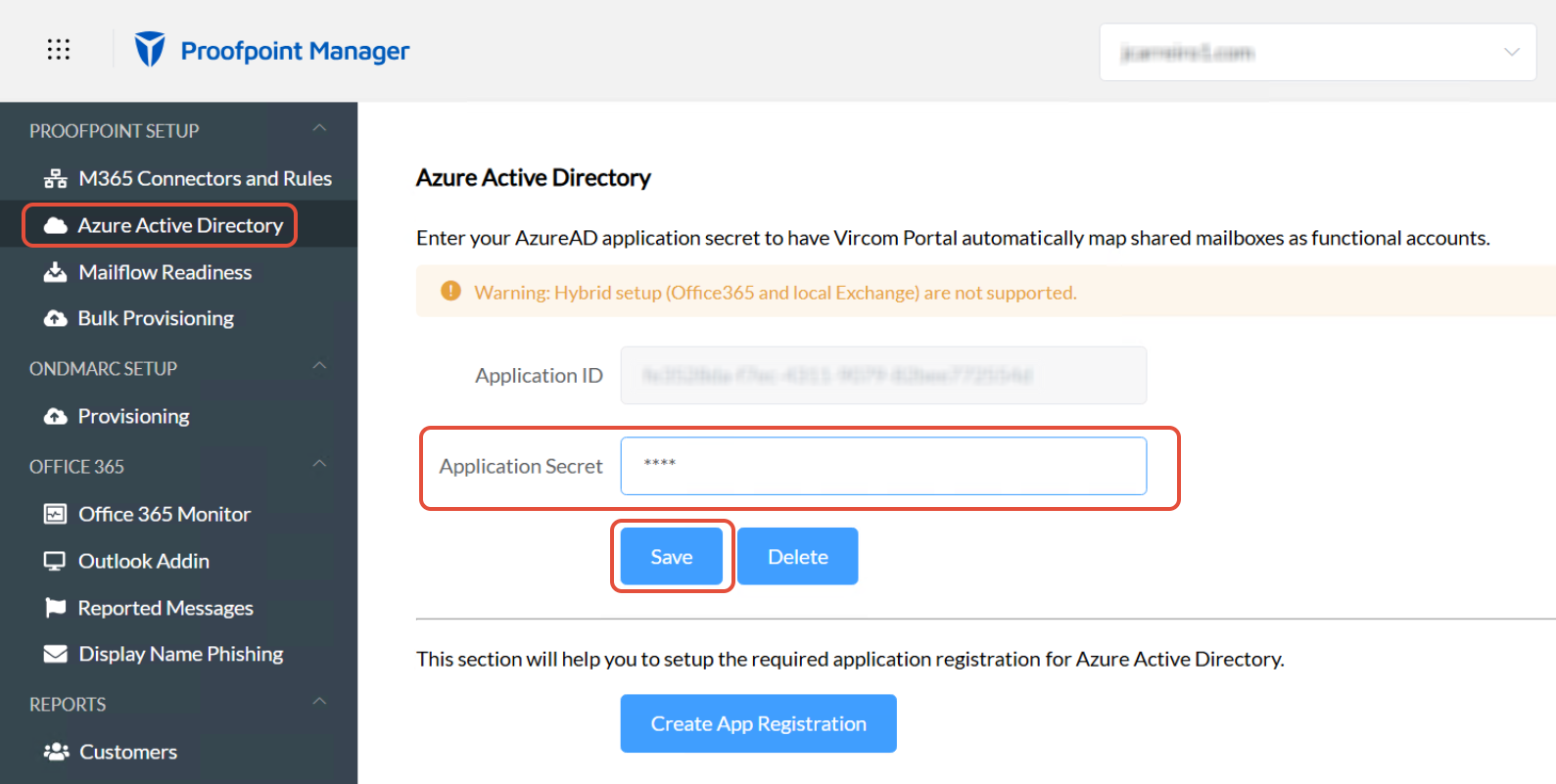Click the Application Secret label
The width and height of the screenshot is (1556, 784).
(x=521, y=466)
